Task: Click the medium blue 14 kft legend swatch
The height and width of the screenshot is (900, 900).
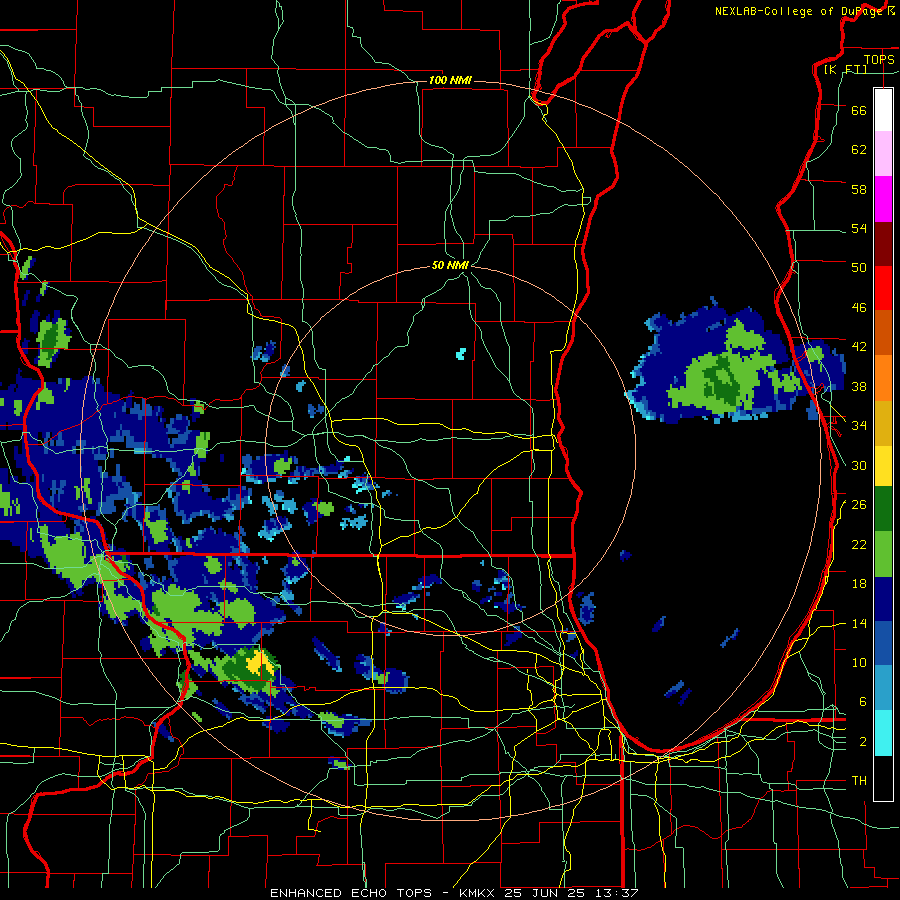Action: [883, 643]
